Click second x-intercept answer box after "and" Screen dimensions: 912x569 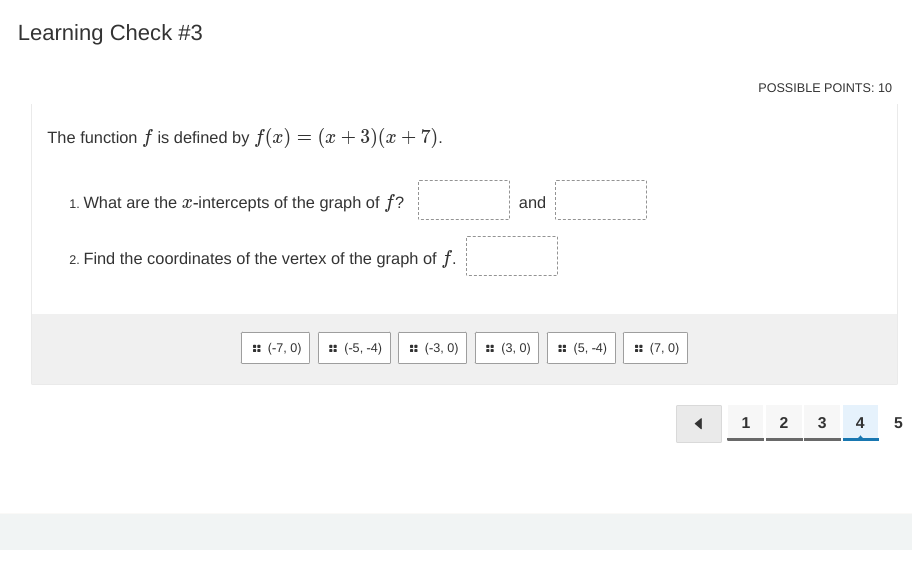601,200
